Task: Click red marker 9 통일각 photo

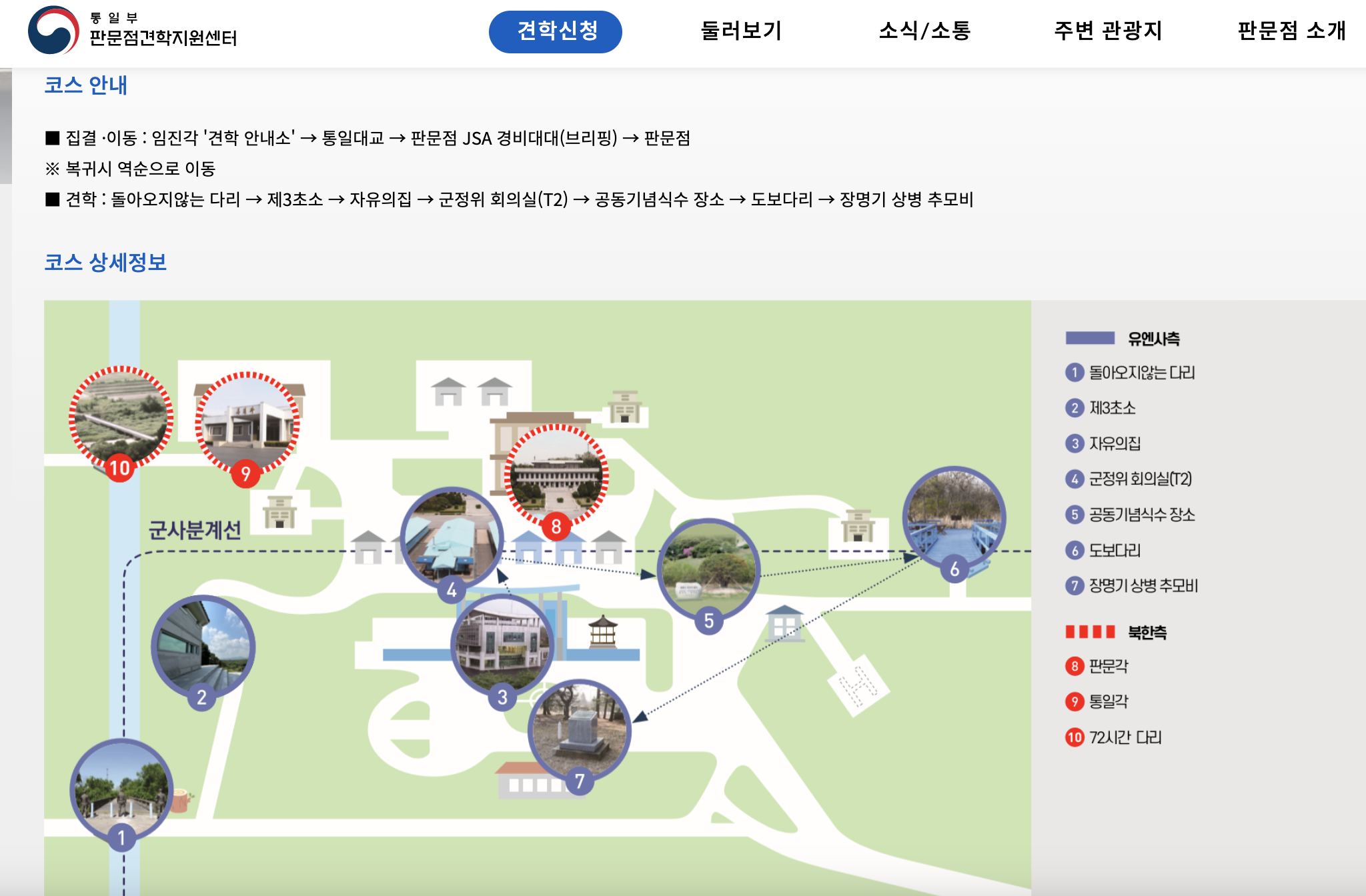Action: click(247, 423)
